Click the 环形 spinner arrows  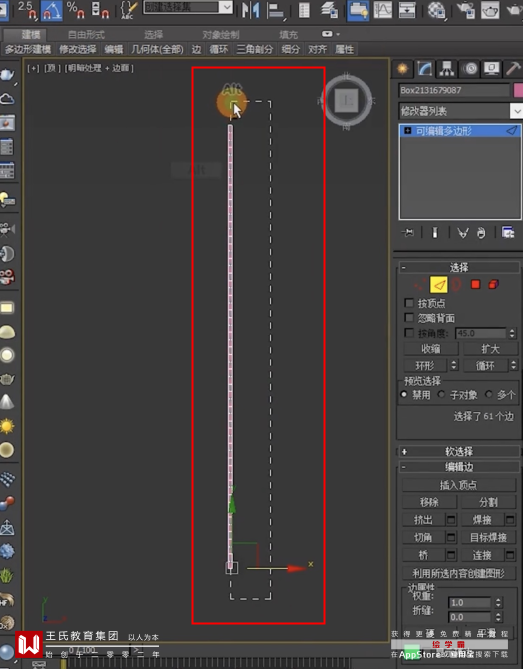coord(453,365)
